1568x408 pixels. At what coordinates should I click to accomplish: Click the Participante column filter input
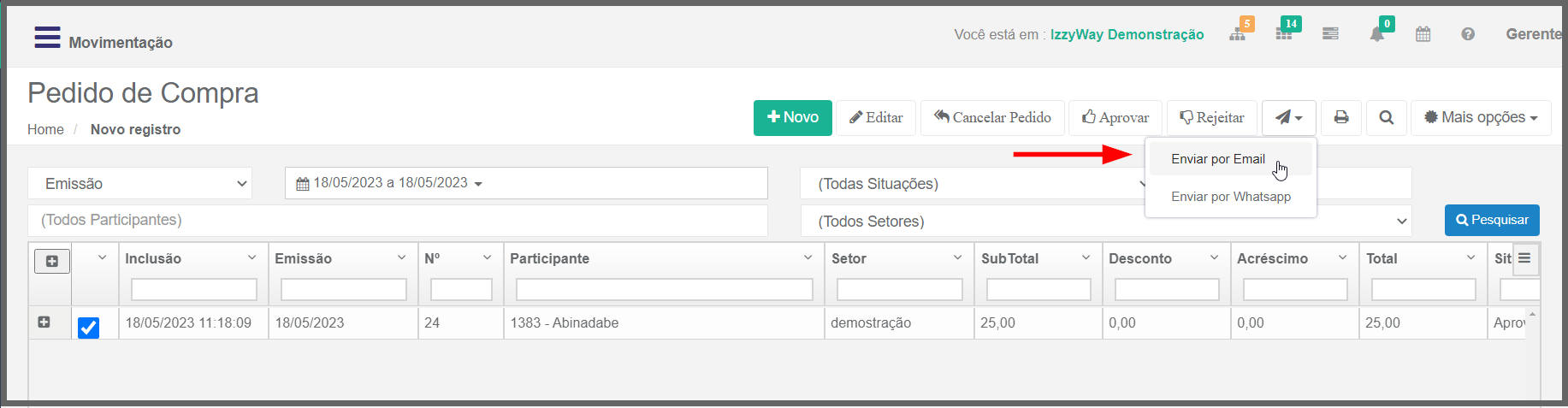point(664,290)
